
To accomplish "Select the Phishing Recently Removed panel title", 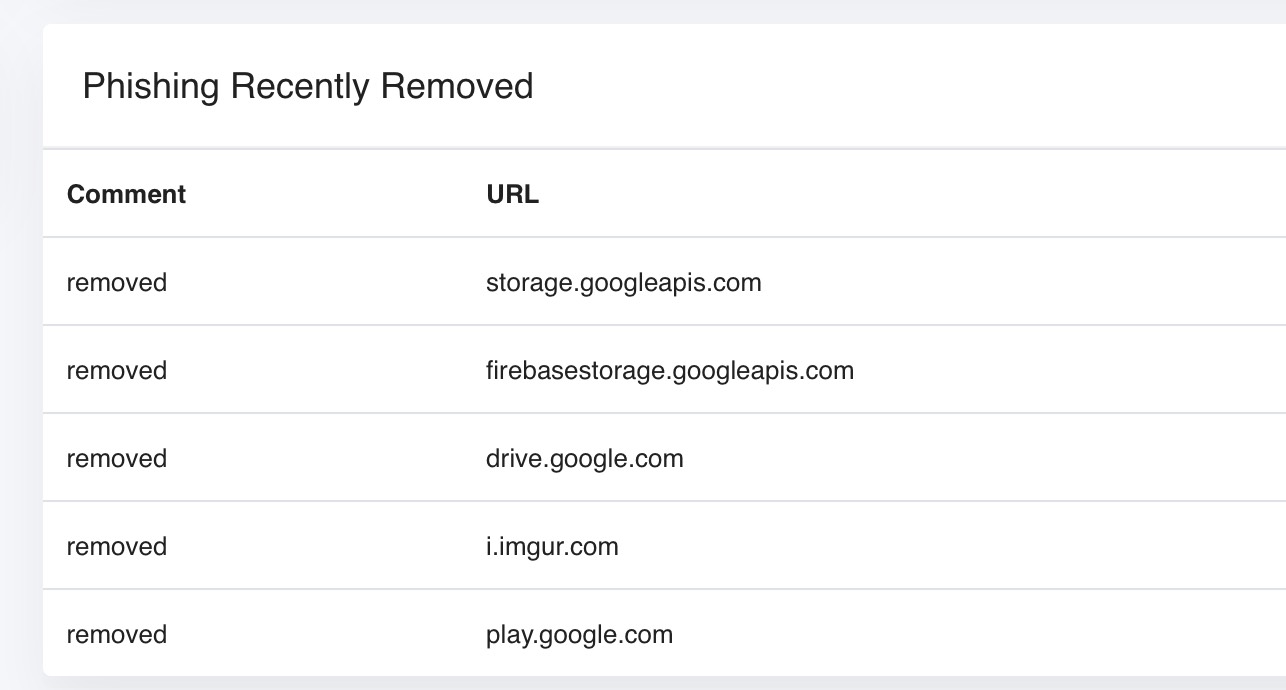I will tap(308, 86).
